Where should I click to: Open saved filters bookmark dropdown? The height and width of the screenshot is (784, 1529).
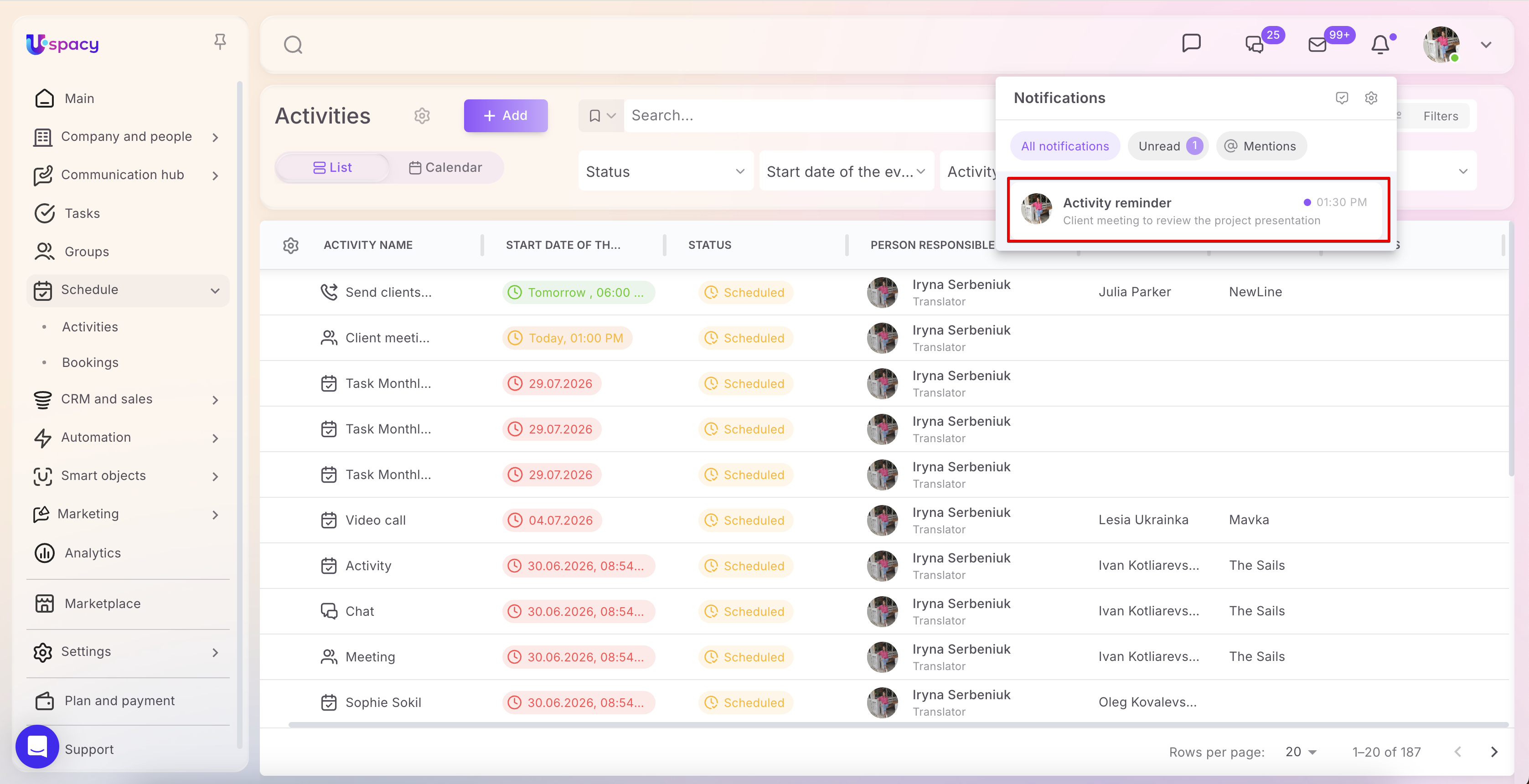[x=601, y=116]
